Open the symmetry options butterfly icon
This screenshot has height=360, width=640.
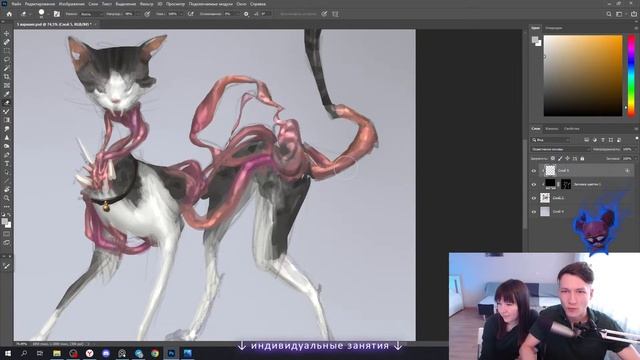tap(335, 14)
